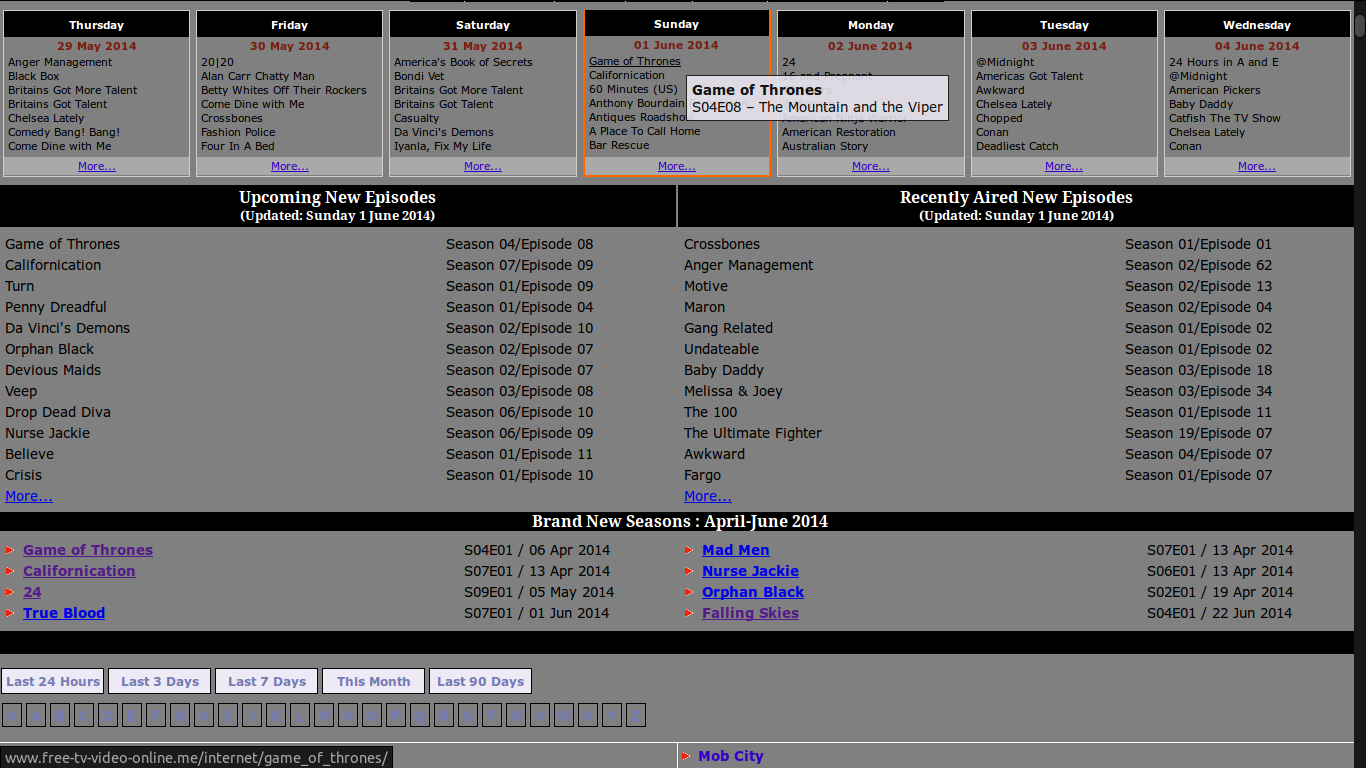
Task: Show more Recently Aired New Episodes
Action: 707,496
